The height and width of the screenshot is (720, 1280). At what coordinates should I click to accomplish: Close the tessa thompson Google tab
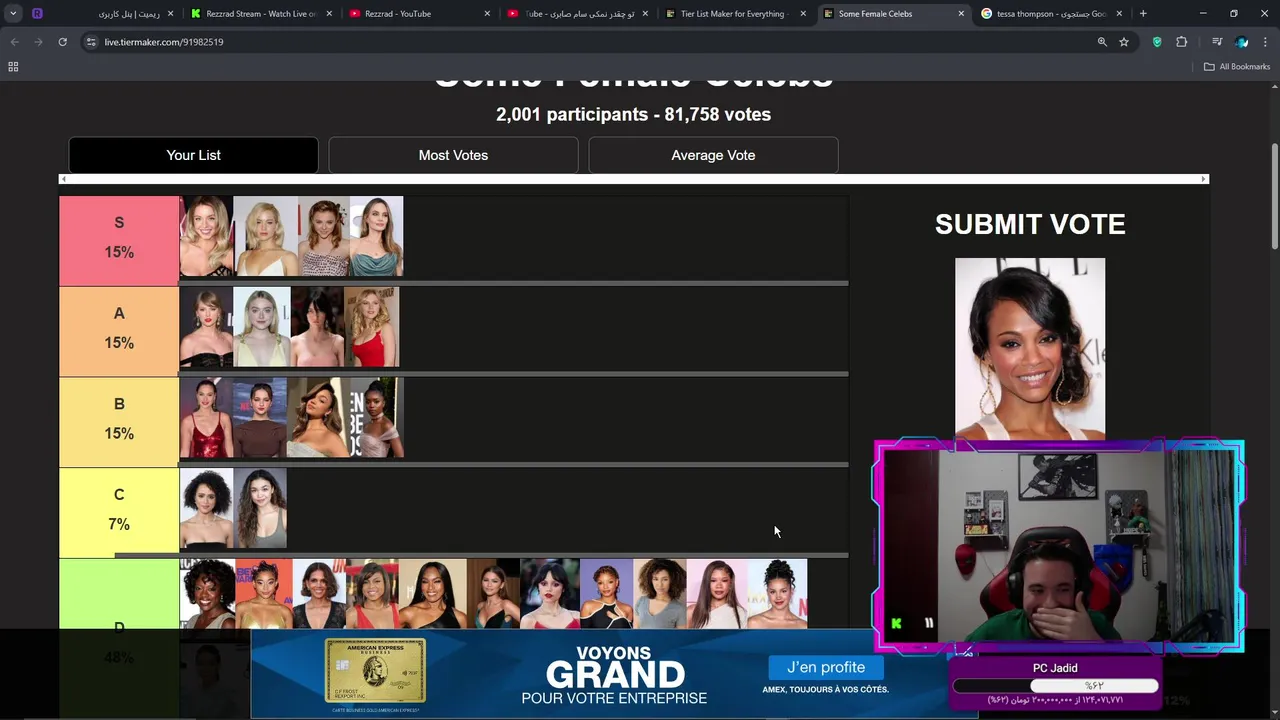pos(1119,14)
